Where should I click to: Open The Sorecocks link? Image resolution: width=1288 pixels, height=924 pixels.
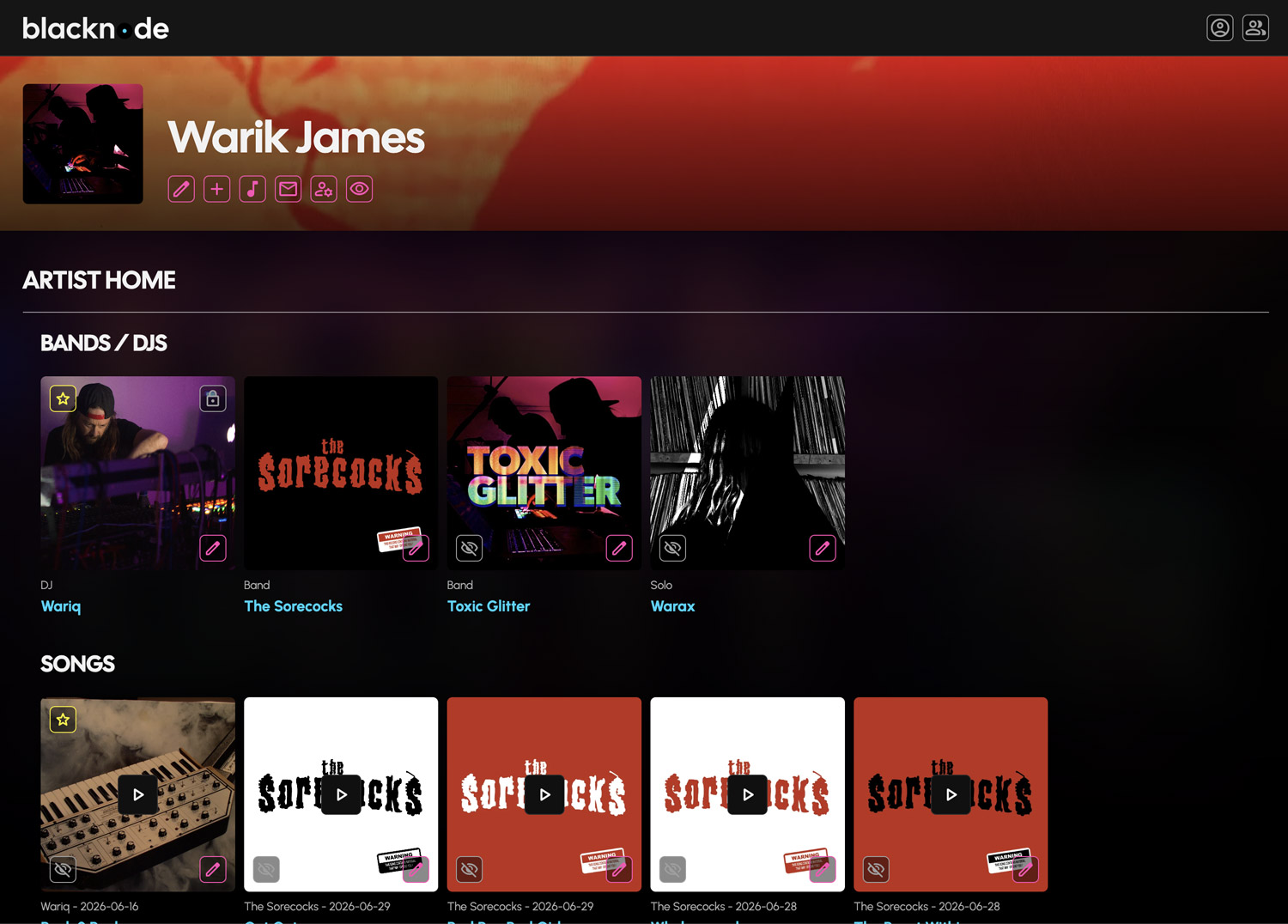point(293,606)
